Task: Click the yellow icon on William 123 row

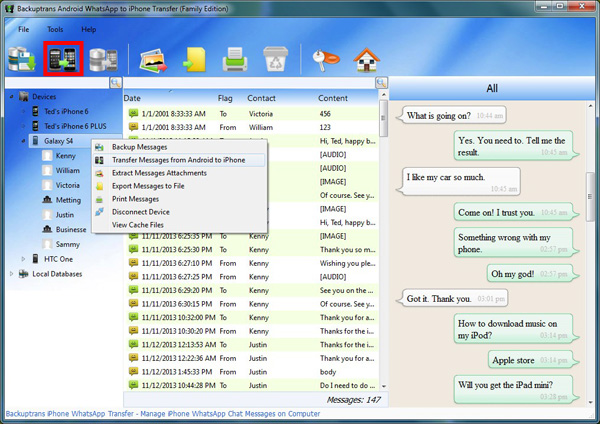Action: pyautogui.click(x=133, y=127)
